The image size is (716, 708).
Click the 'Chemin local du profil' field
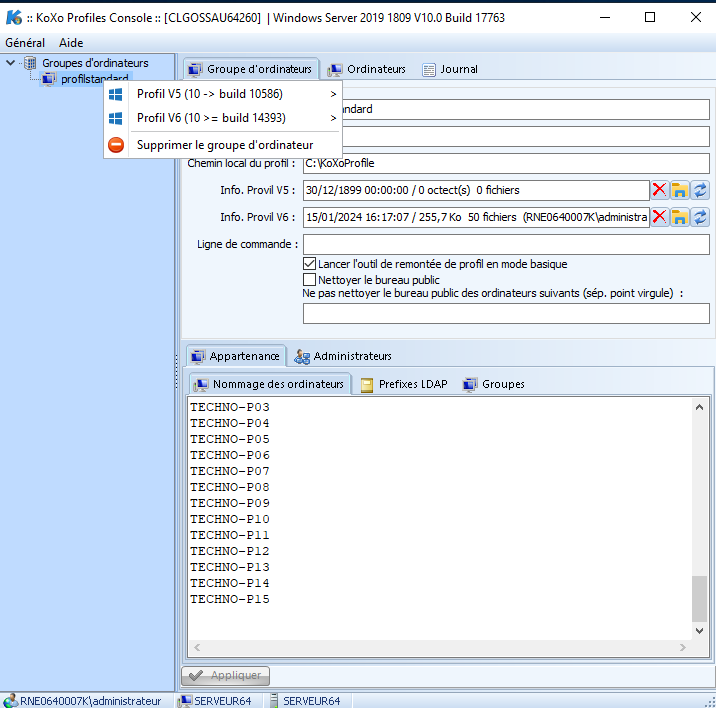coord(506,163)
